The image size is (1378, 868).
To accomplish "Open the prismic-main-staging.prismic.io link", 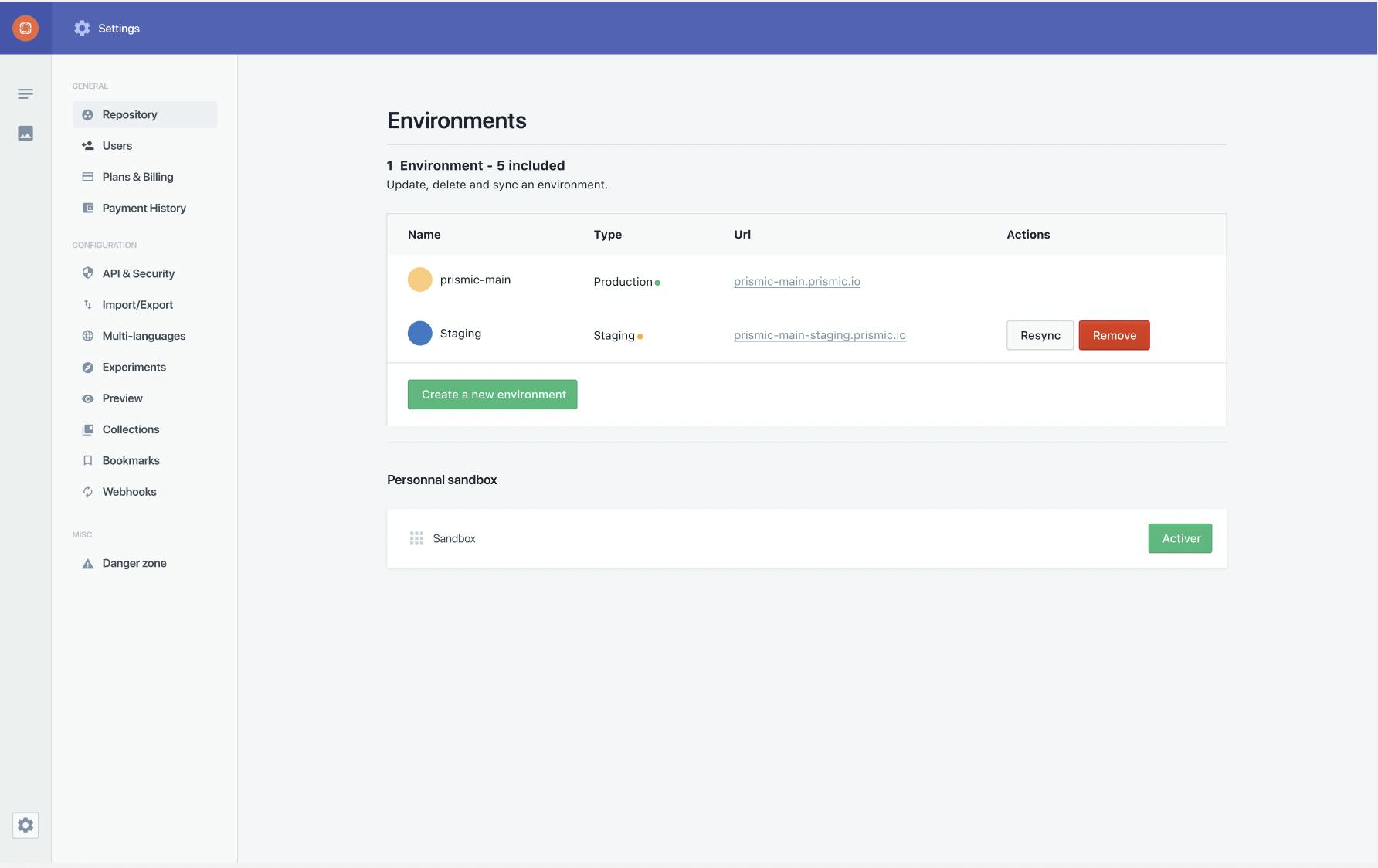I will pos(820,335).
